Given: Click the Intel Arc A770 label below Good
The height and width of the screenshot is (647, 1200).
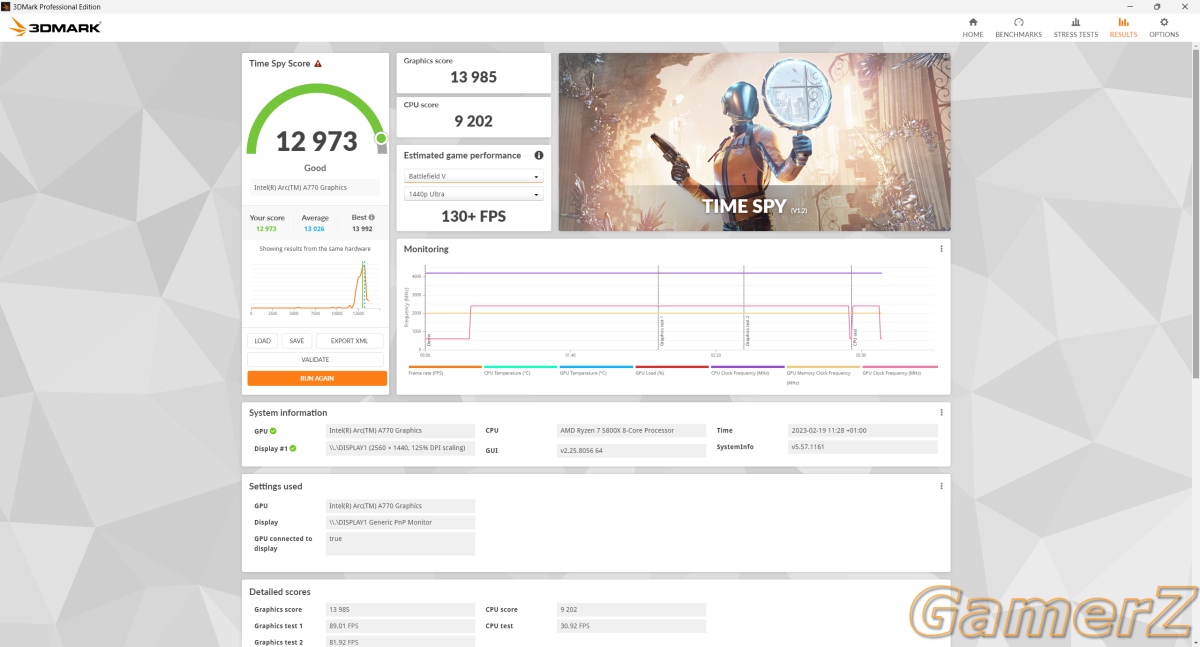Looking at the screenshot, I should click(x=315, y=188).
